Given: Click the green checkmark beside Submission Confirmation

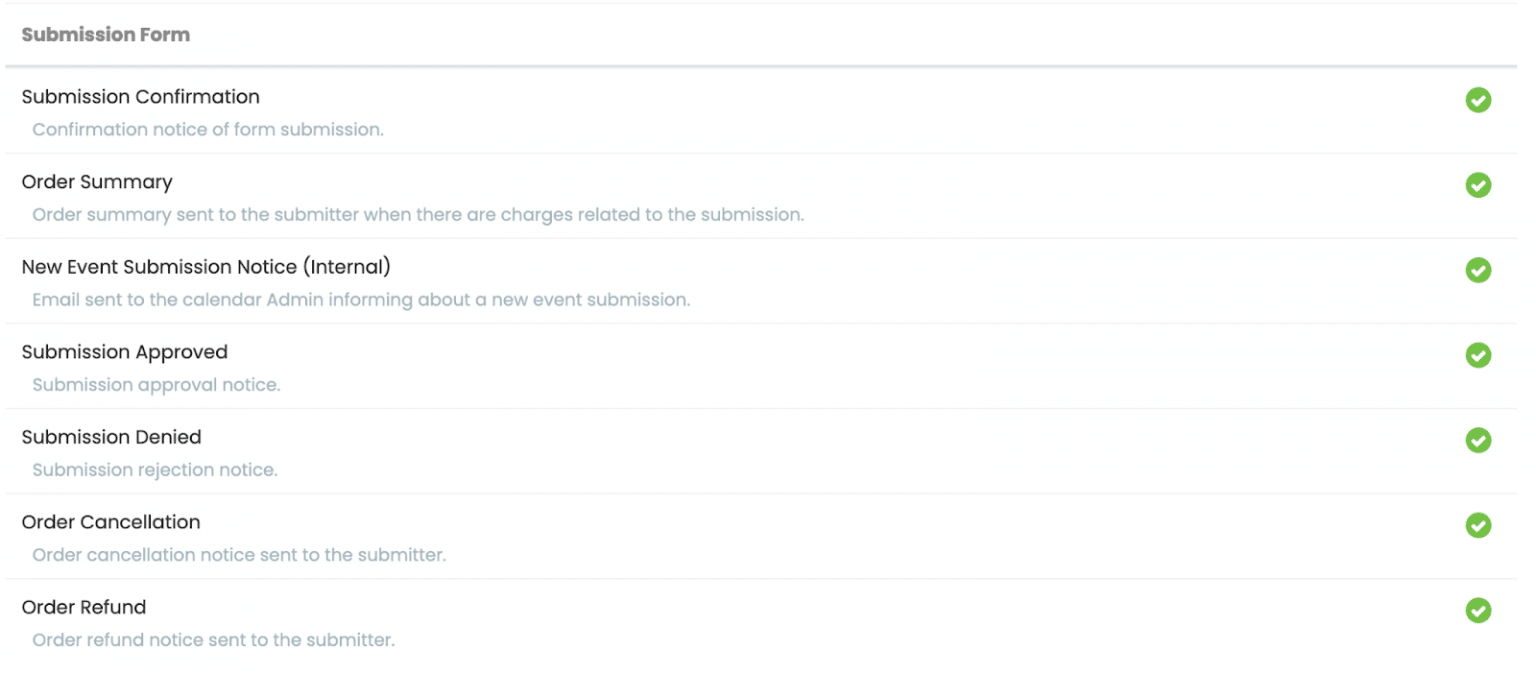Looking at the screenshot, I should (x=1478, y=100).
